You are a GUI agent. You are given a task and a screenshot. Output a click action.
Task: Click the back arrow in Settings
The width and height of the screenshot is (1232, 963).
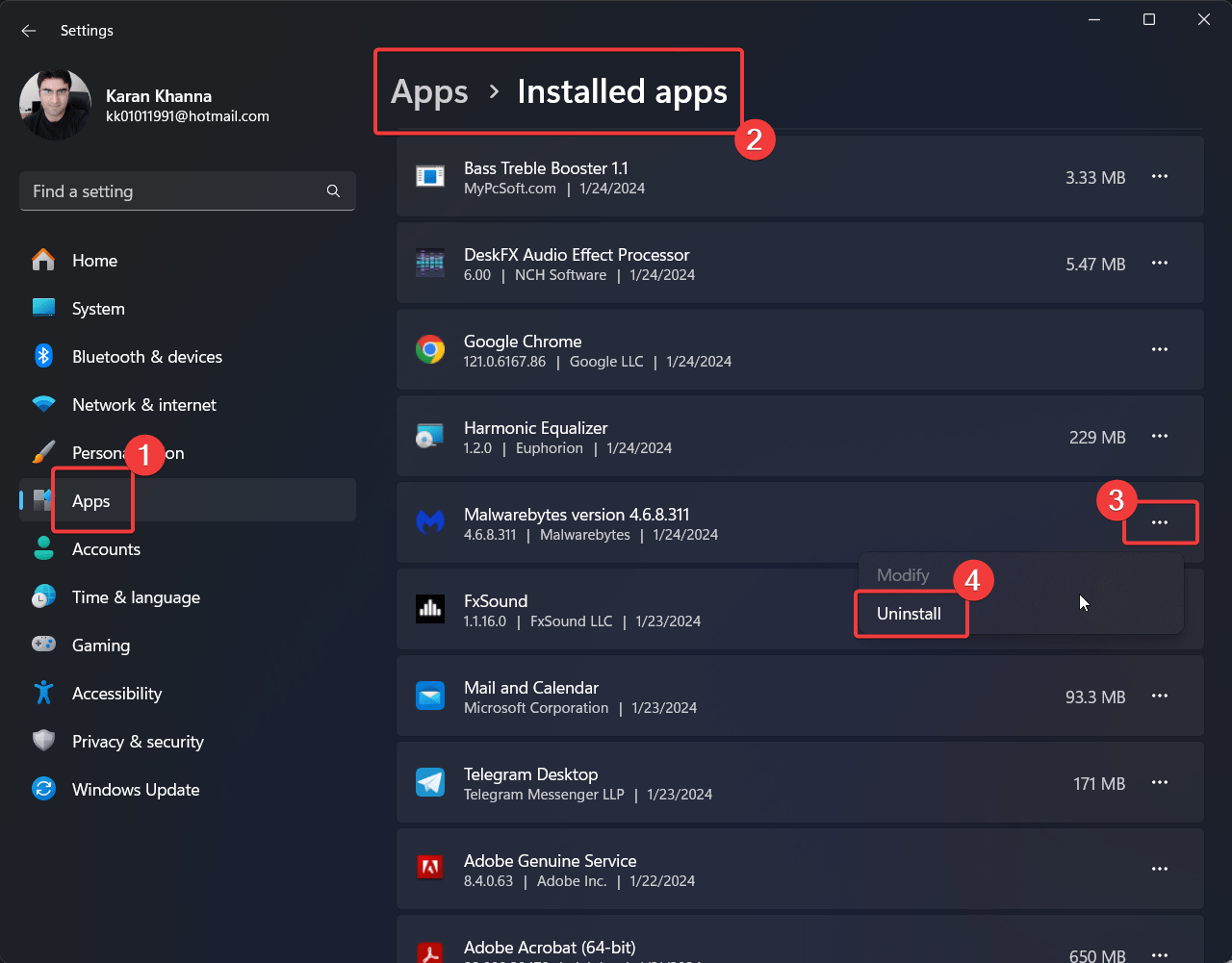tap(29, 31)
